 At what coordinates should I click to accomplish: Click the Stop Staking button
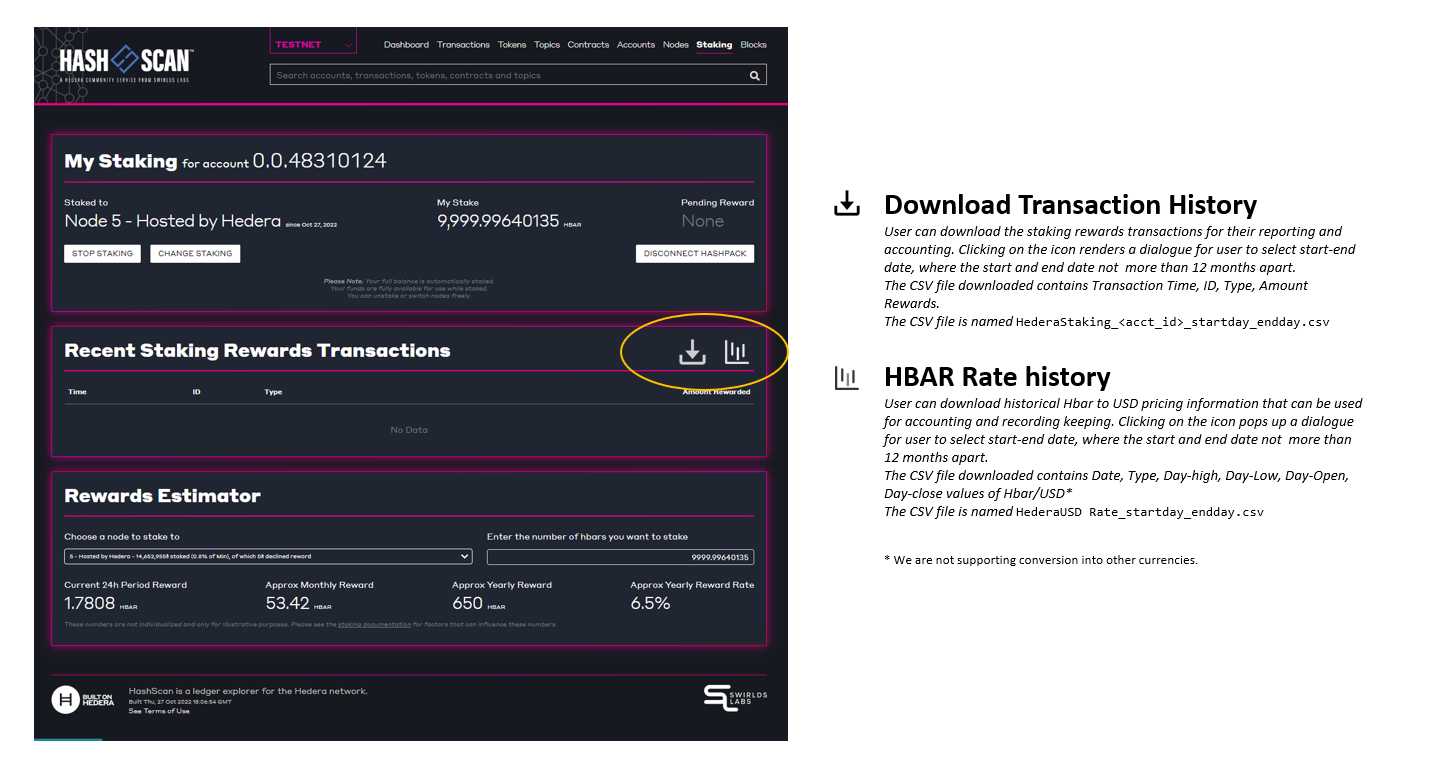pos(102,253)
